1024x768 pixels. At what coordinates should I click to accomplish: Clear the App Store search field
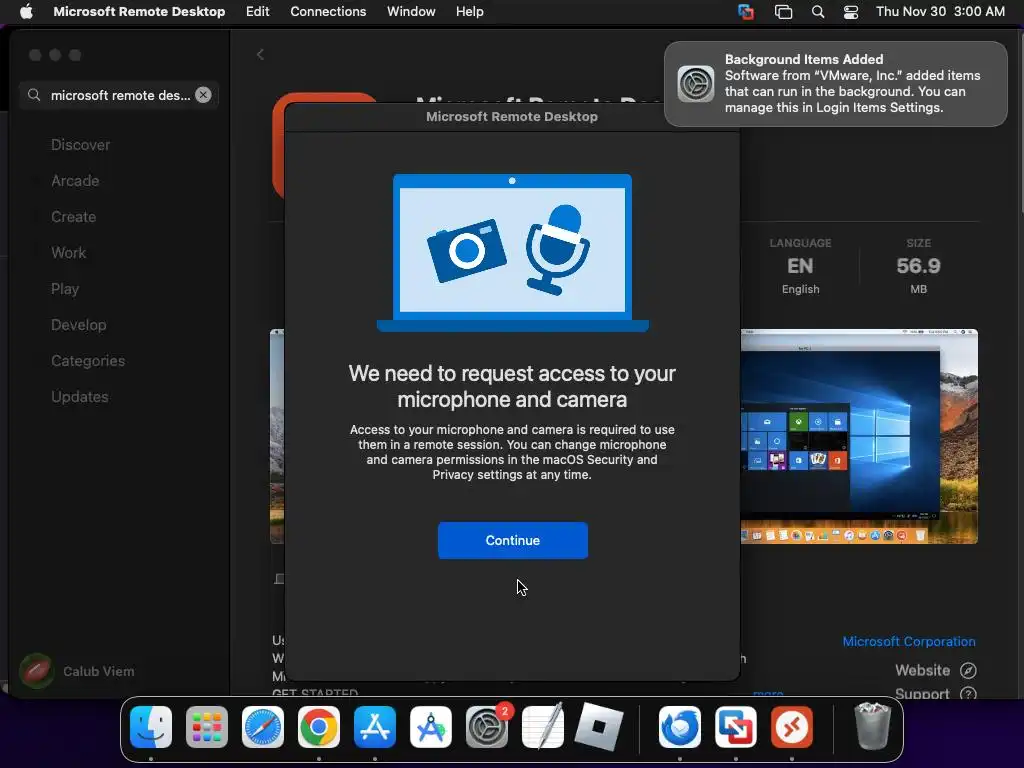(x=203, y=95)
